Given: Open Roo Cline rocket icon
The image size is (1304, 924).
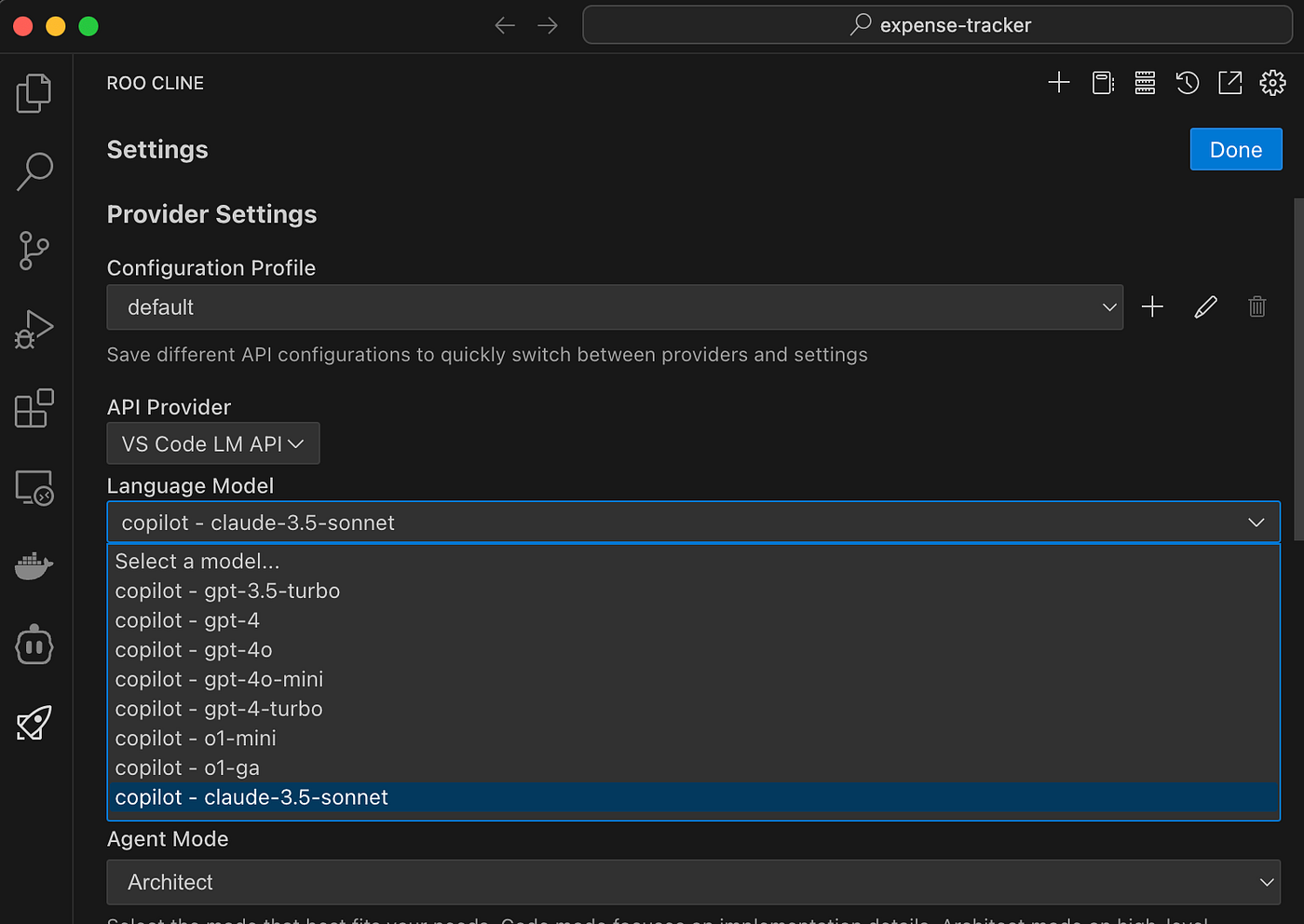Looking at the screenshot, I should pyautogui.click(x=34, y=723).
